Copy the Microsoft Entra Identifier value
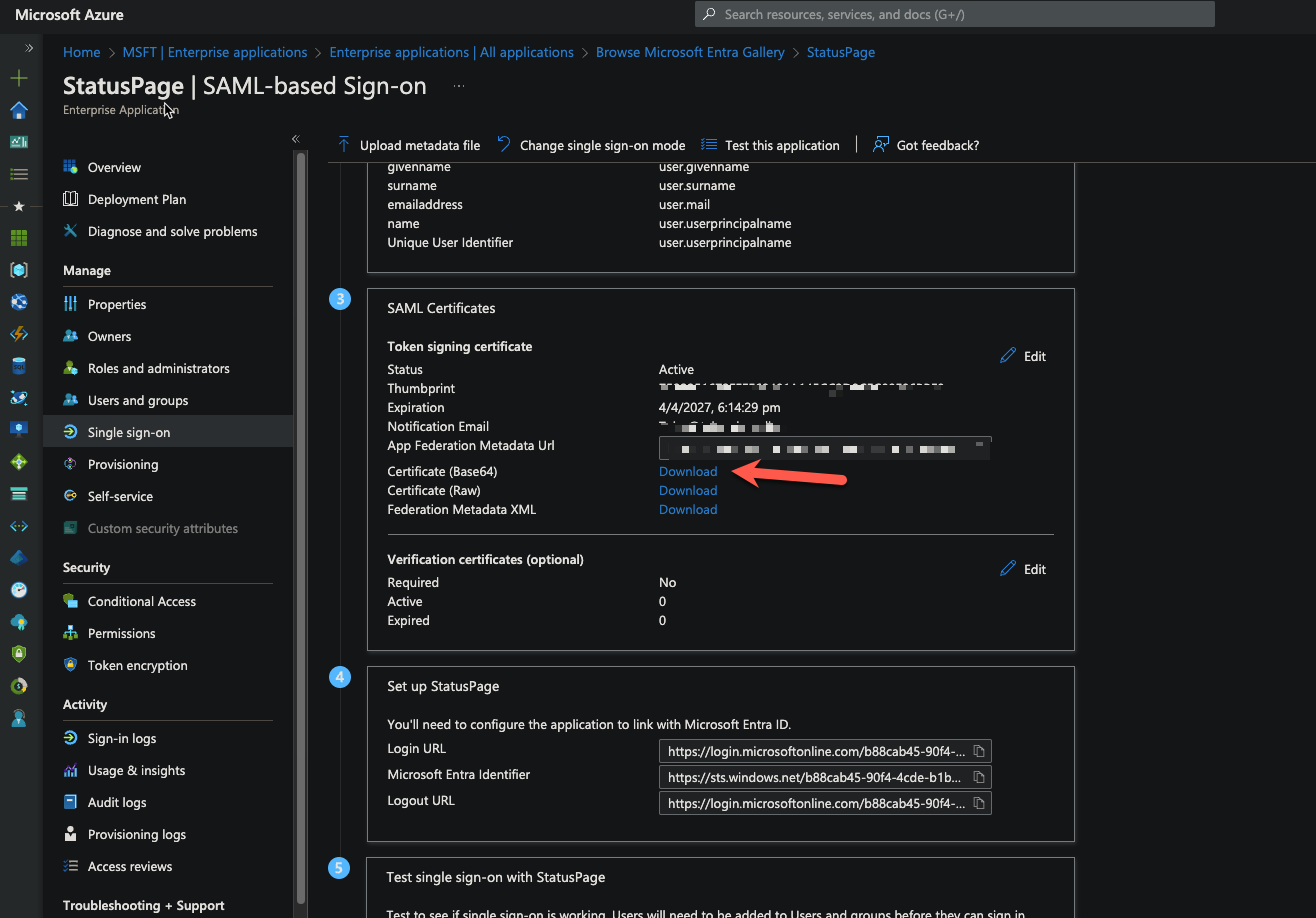This screenshot has width=1316, height=918. [x=980, y=777]
